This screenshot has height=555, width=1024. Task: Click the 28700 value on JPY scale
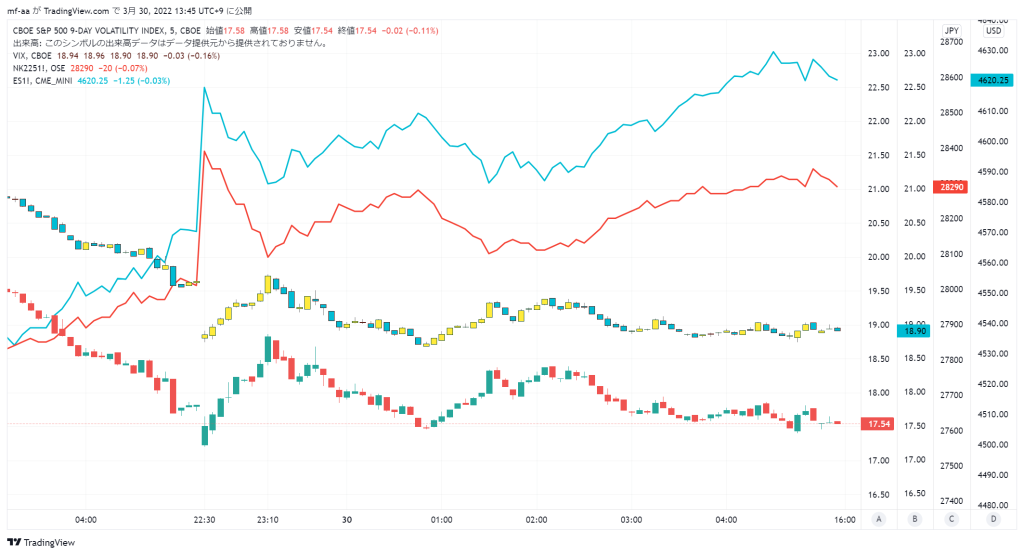[x=952, y=42]
